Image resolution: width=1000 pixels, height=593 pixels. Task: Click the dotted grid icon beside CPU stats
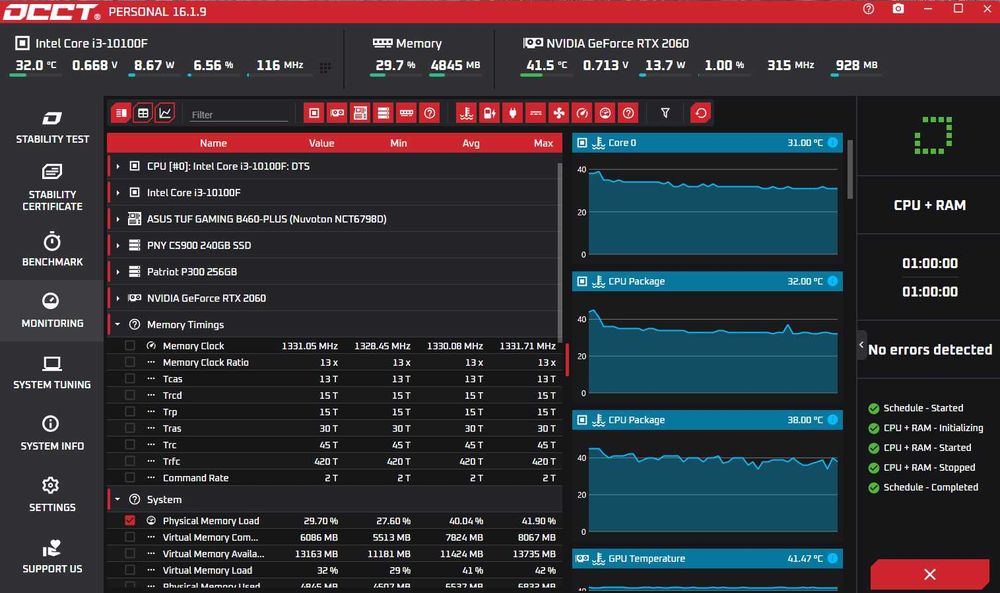(325, 68)
